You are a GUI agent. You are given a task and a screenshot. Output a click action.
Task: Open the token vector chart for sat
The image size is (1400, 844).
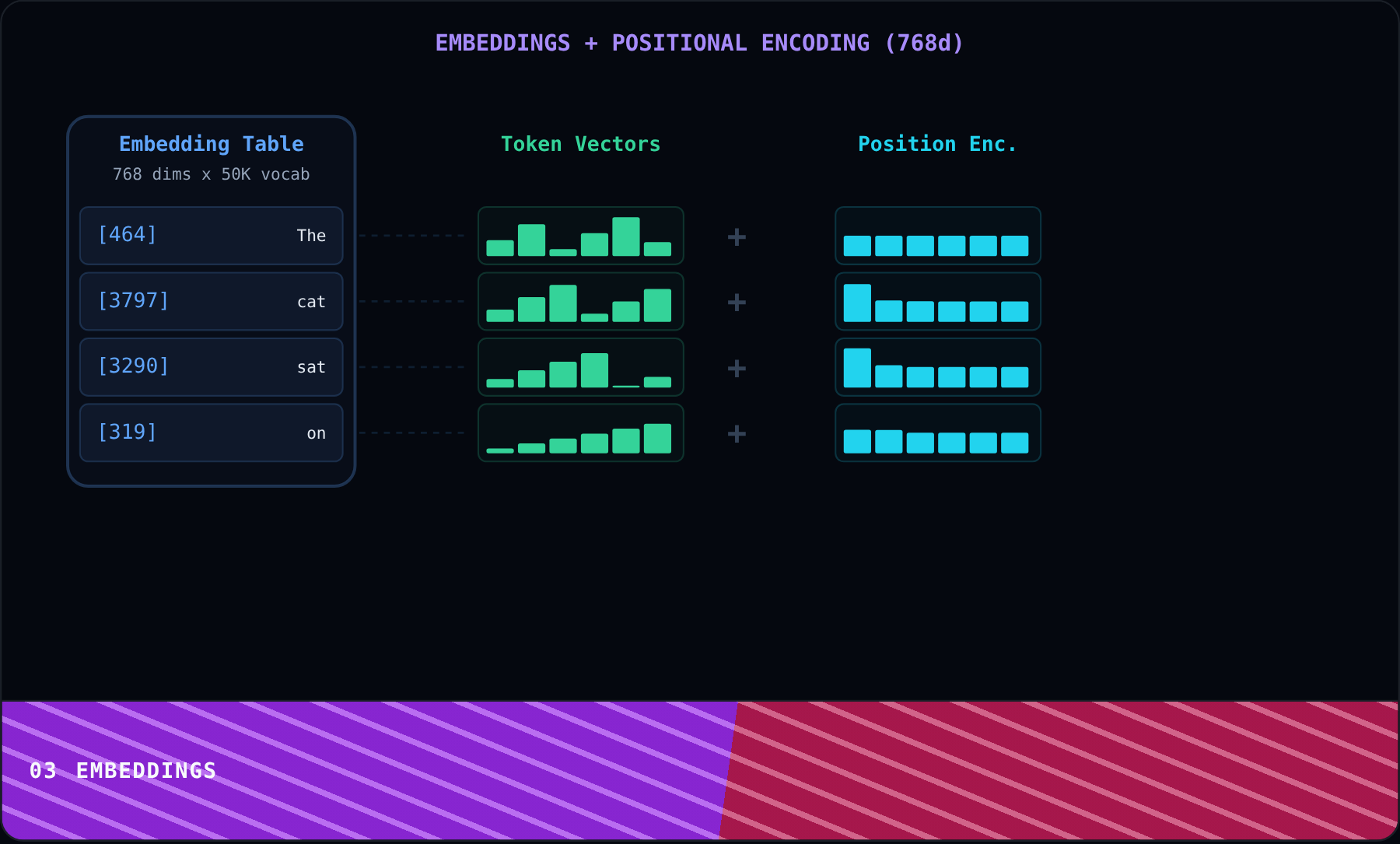[x=581, y=367]
